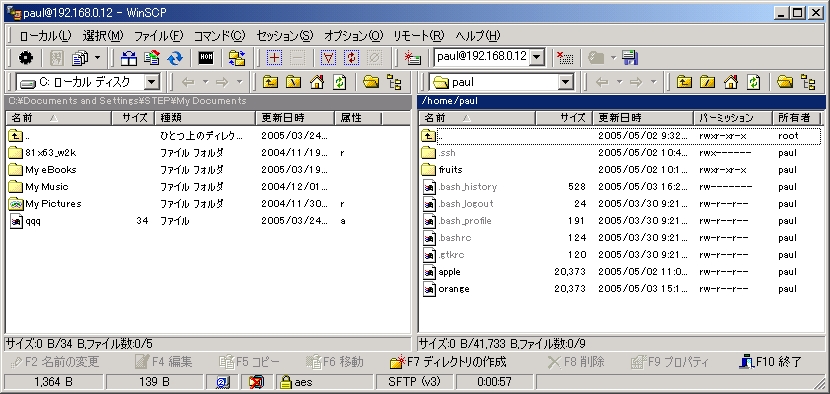Refresh the local panel with the green arrows icon

[339, 82]
